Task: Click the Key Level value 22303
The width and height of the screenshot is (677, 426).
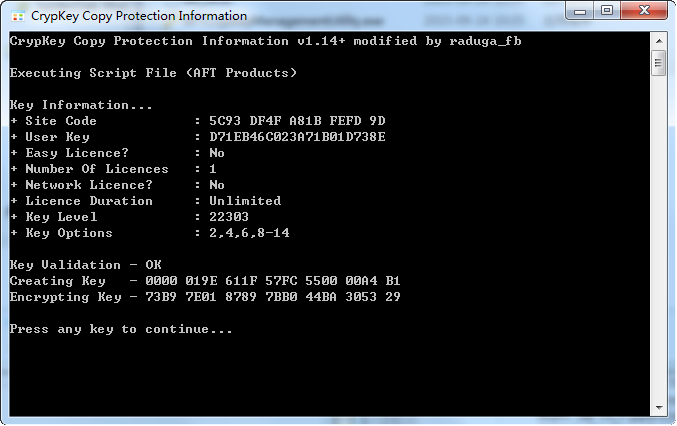Action: (x=229, y=217)
